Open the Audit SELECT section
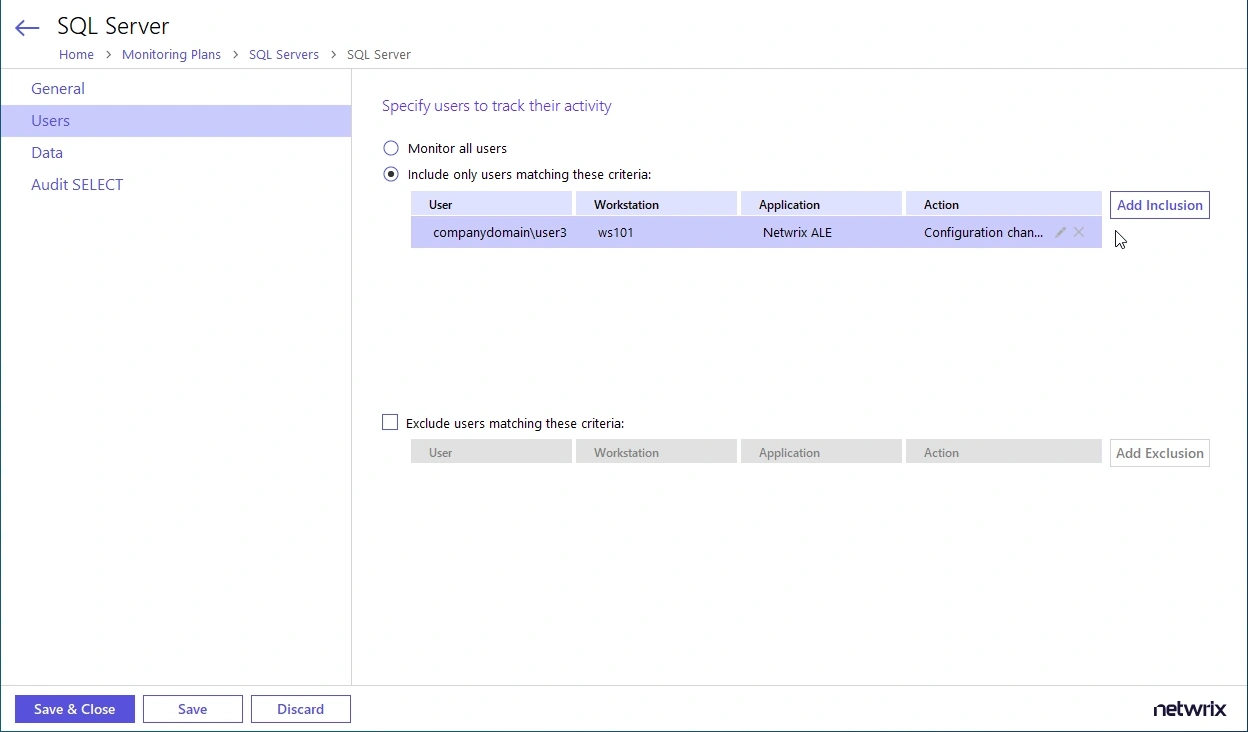This screenshot has width=1248, height=732. 77,184
